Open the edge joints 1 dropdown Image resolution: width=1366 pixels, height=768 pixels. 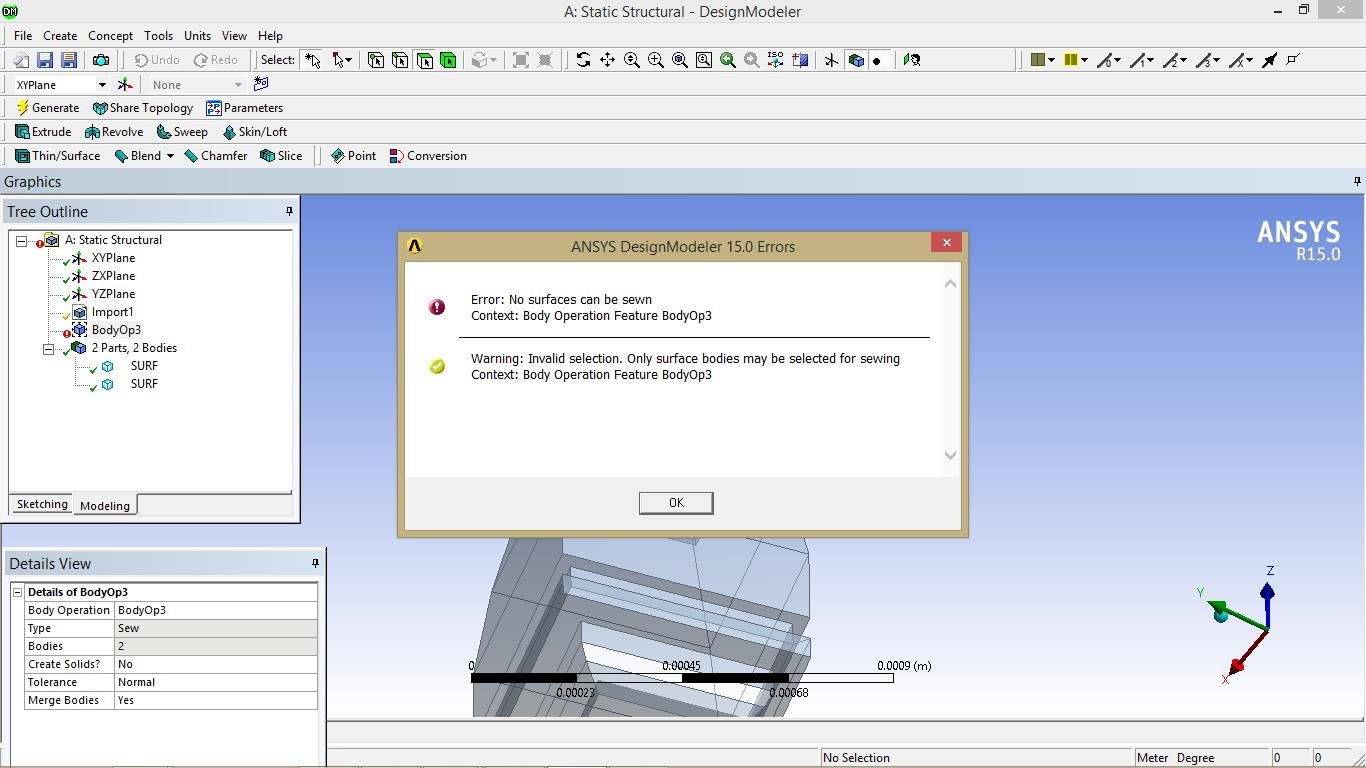(1142, 60)
